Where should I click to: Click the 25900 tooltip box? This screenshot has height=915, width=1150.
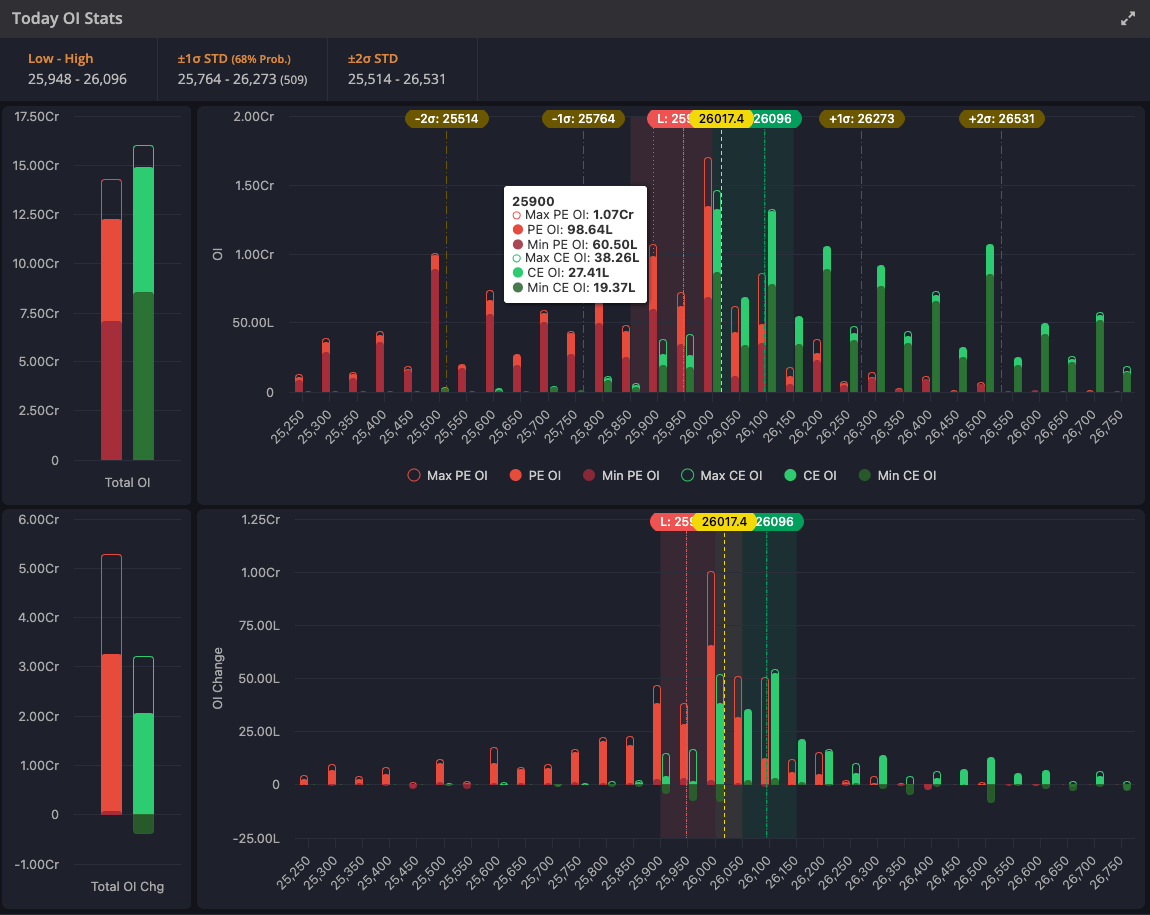(575, 245)
